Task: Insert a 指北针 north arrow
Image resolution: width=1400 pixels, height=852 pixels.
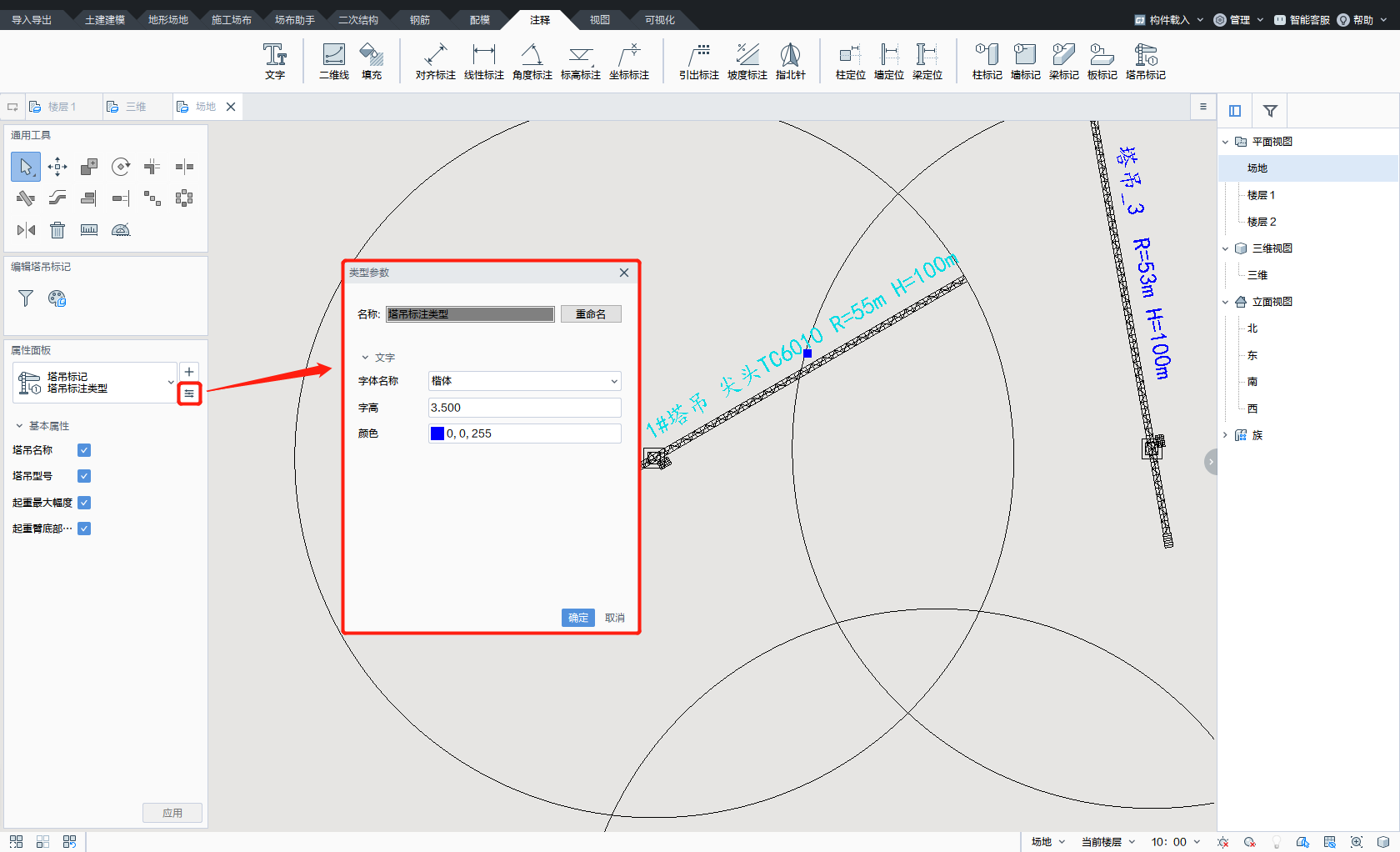Action: (x=791, y=62)
